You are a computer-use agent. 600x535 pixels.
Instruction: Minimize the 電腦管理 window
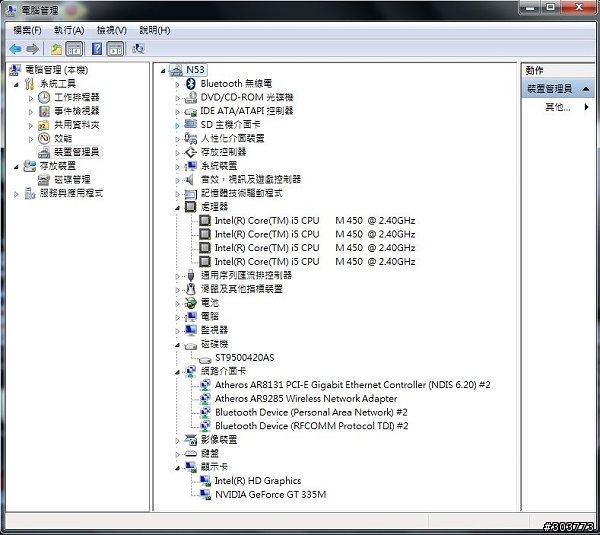(x=530, y=8)
